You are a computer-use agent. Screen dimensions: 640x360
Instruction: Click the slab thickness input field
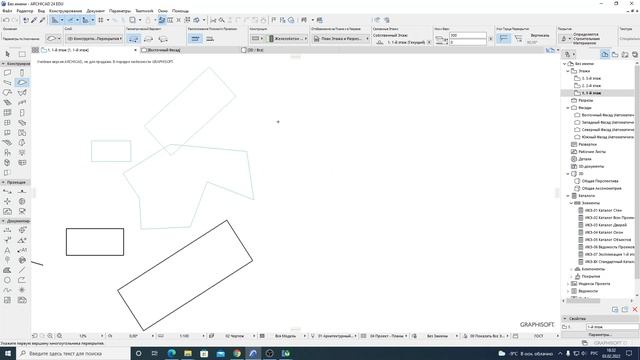[x=467, y=36]
